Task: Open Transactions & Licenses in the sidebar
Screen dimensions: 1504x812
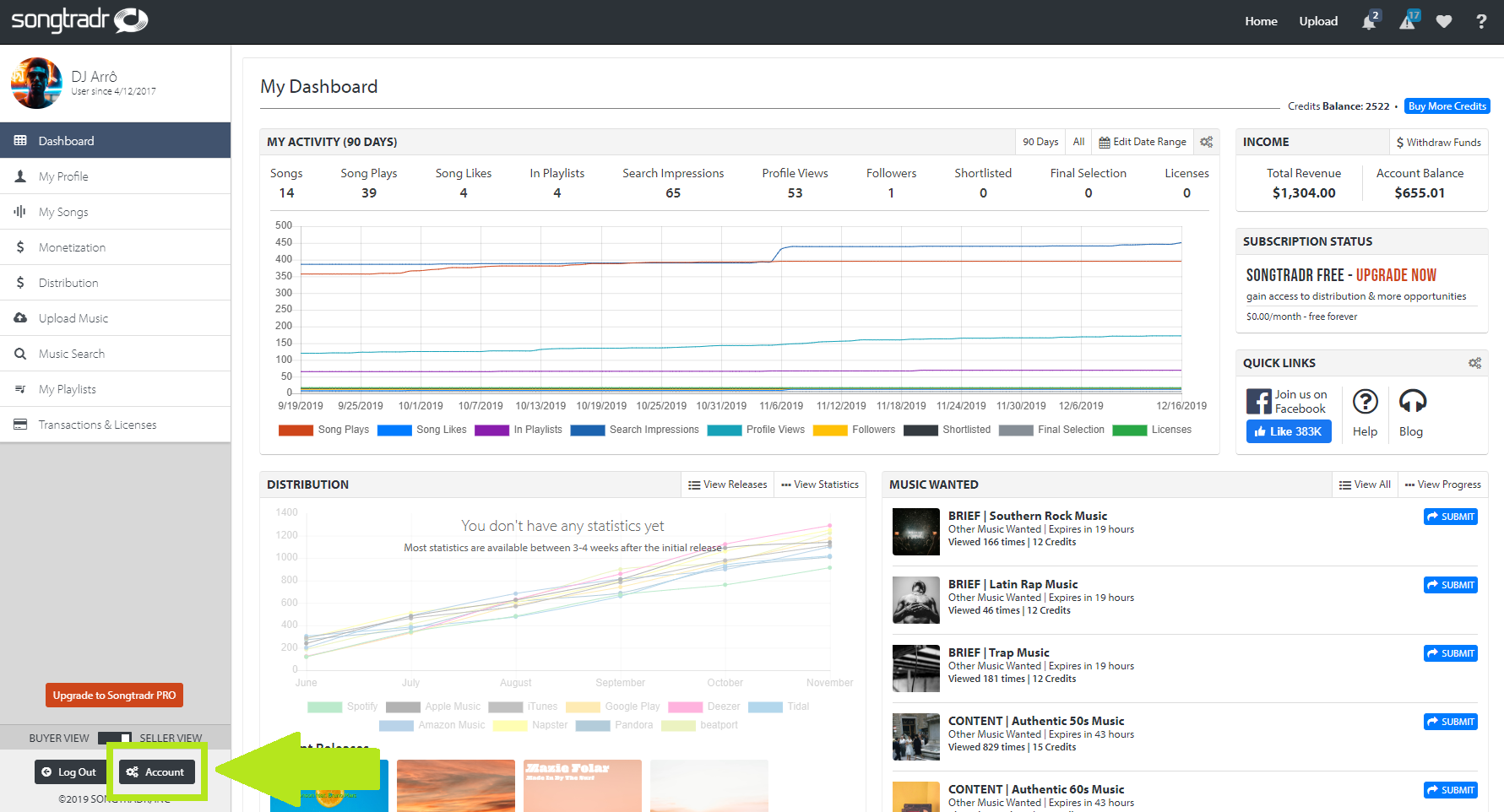Action: click(115, 425)
